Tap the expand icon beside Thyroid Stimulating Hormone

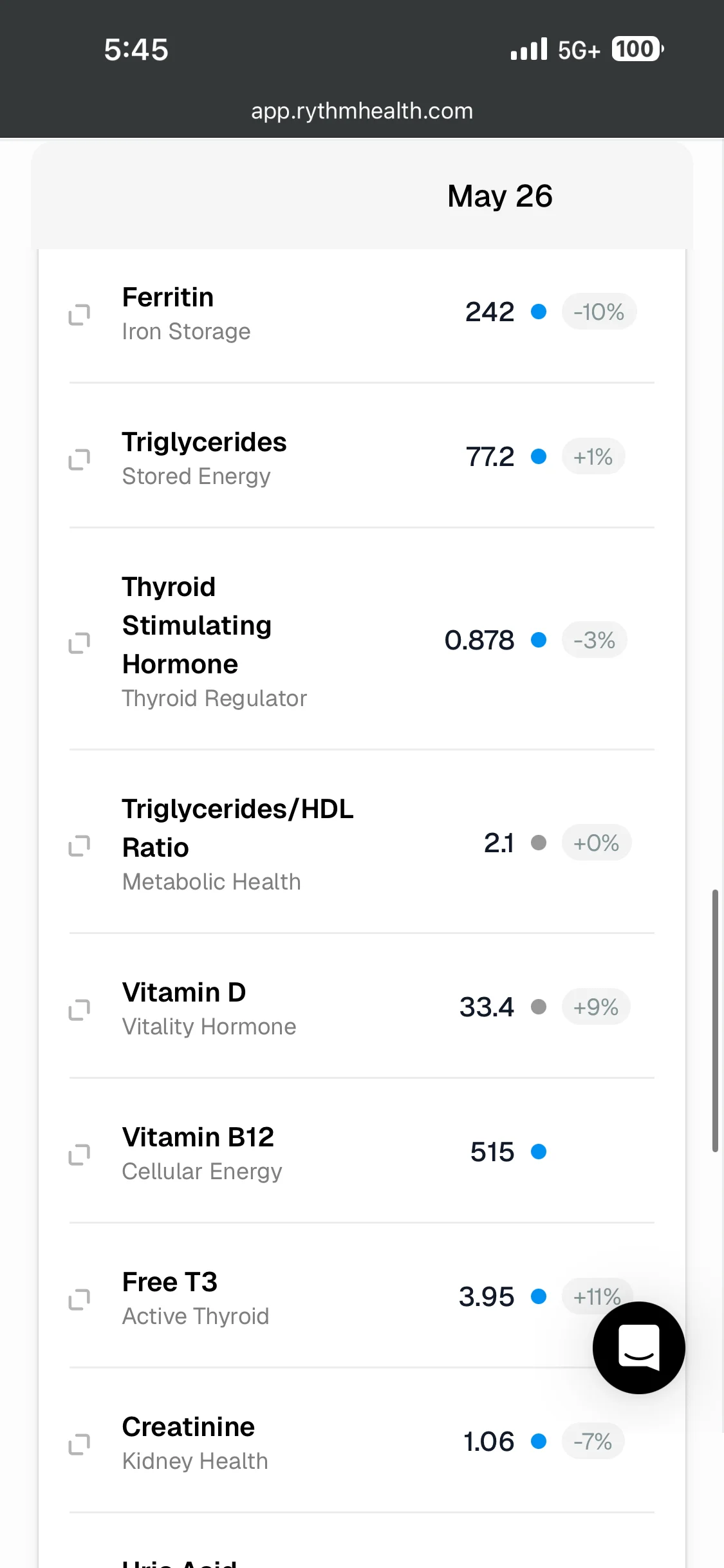coord(79,642)
